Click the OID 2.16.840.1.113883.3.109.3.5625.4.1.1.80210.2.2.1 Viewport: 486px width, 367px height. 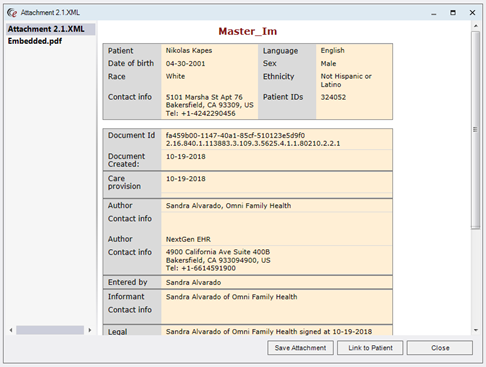point(253,143)
